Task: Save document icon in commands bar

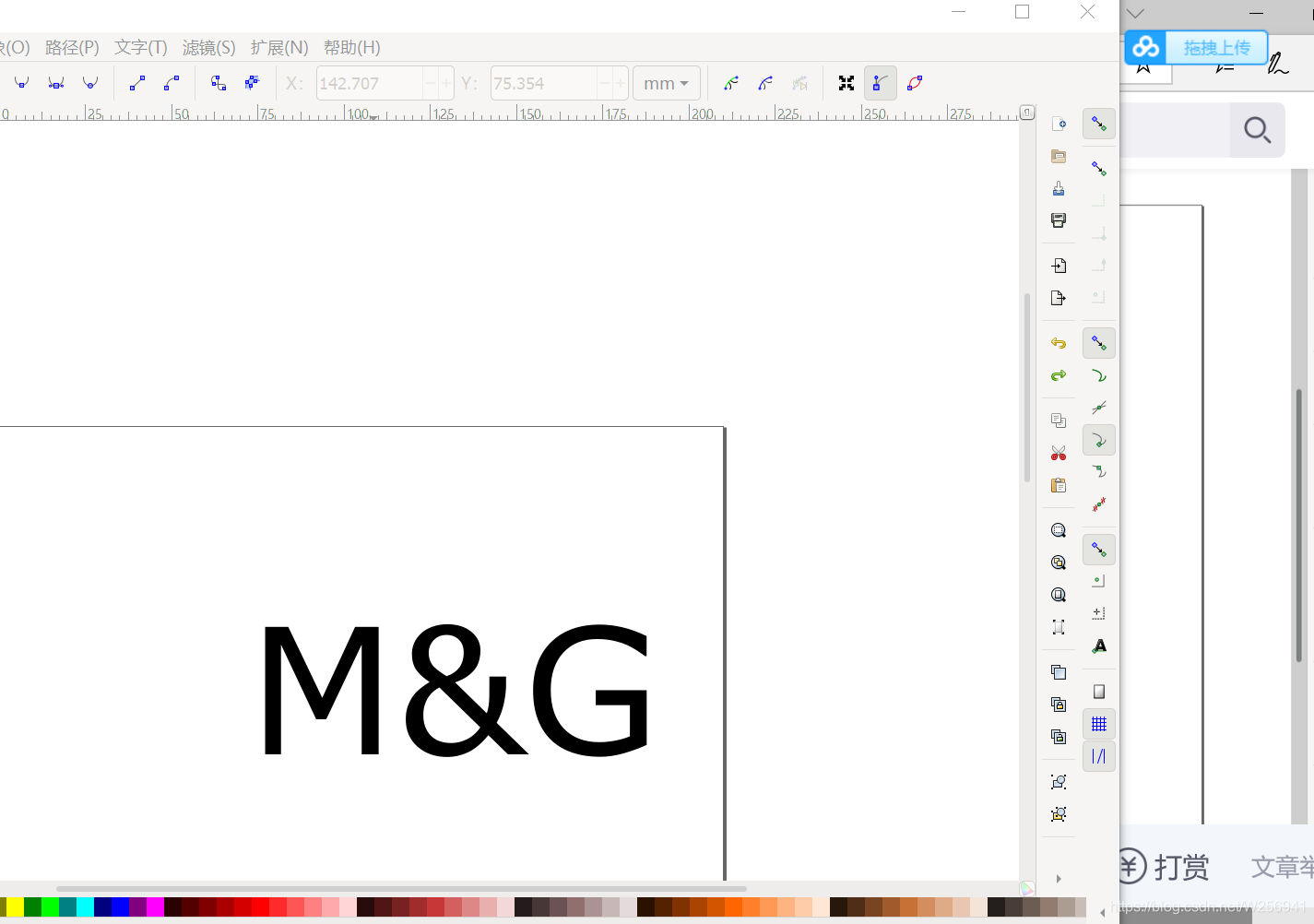Action: 1059,188
